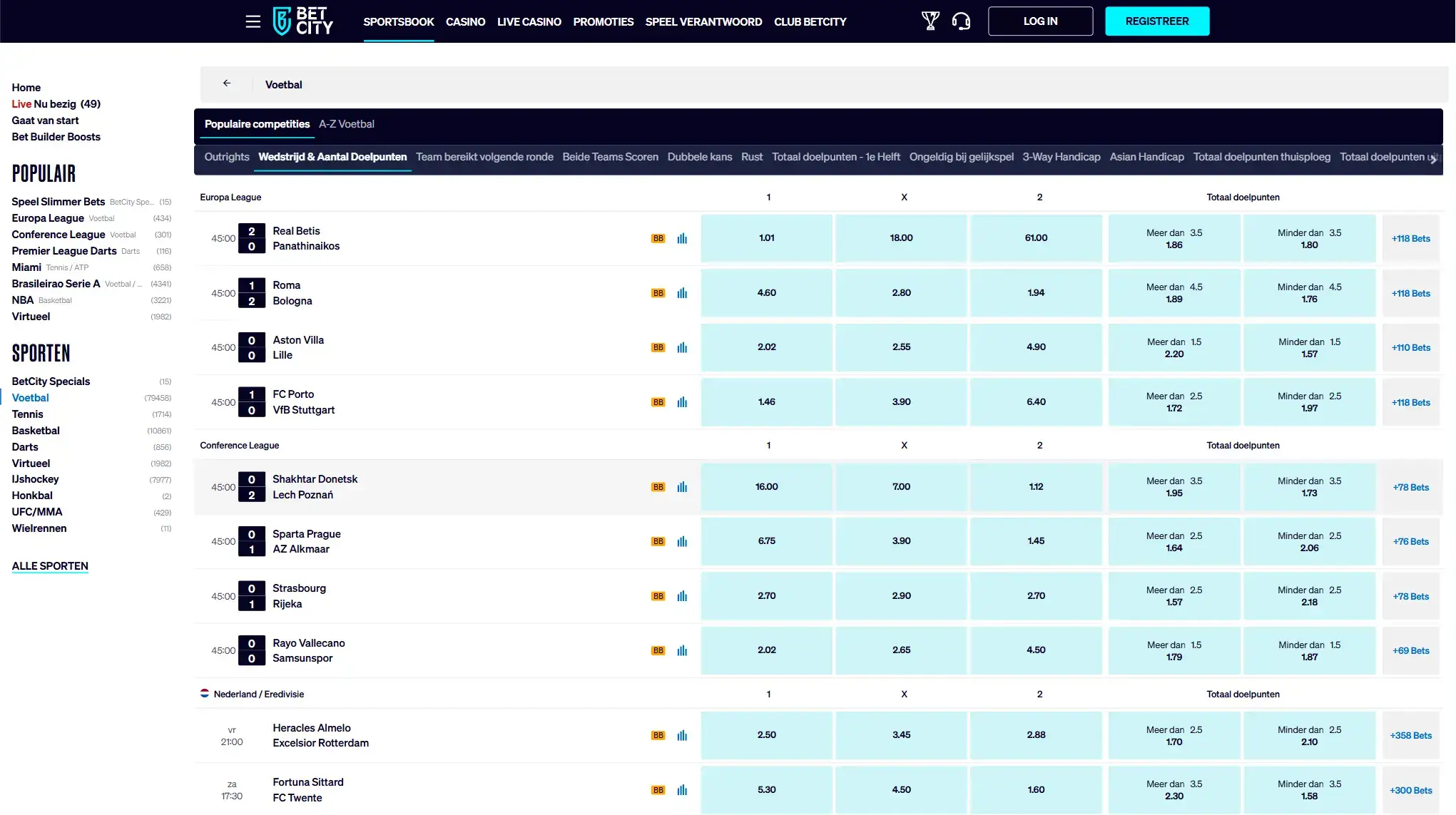Image resolution: width=1456 pixels, height=815 pixels.
Task: Open Bet Builder badge for Rayo Vallecano match
Action: tap(658, 651)
